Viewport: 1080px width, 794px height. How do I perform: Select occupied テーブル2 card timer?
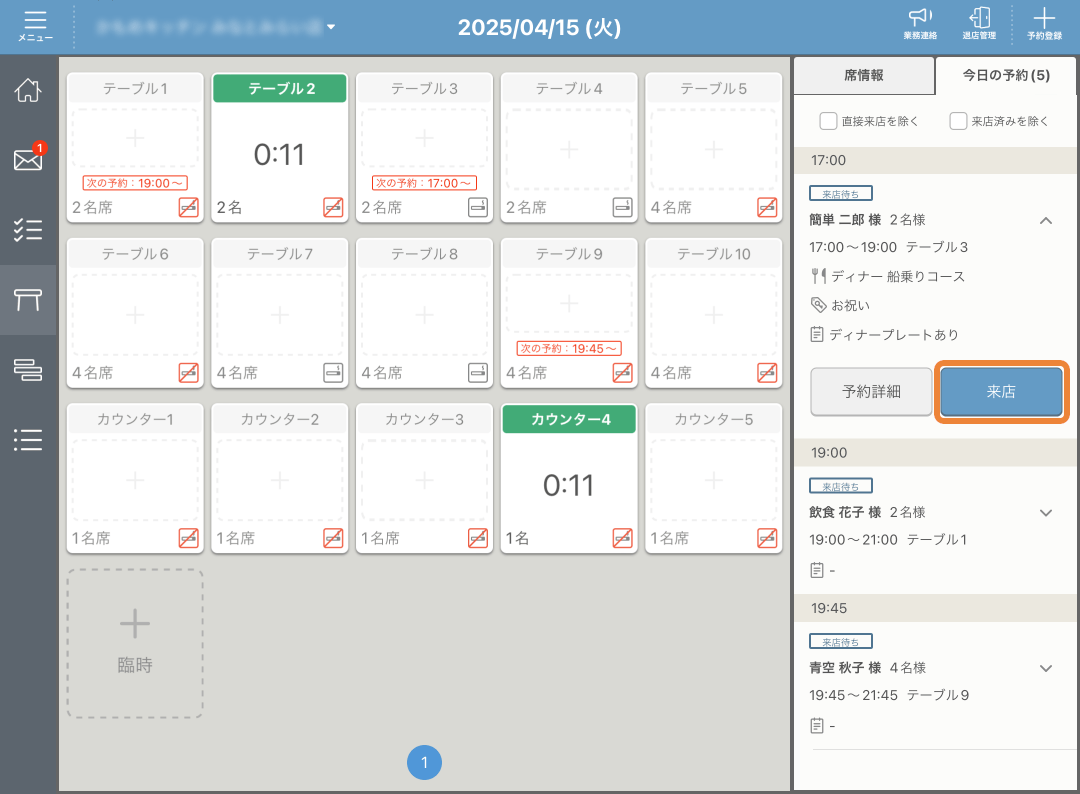tap(279, 154)
